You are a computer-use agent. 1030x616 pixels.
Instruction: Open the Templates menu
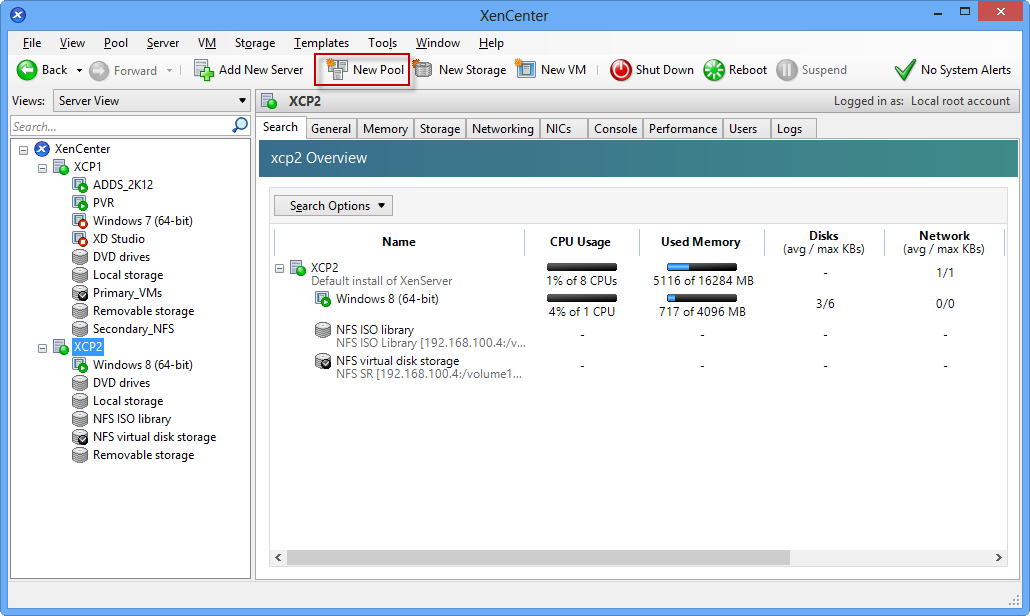[x=321, y=43]
